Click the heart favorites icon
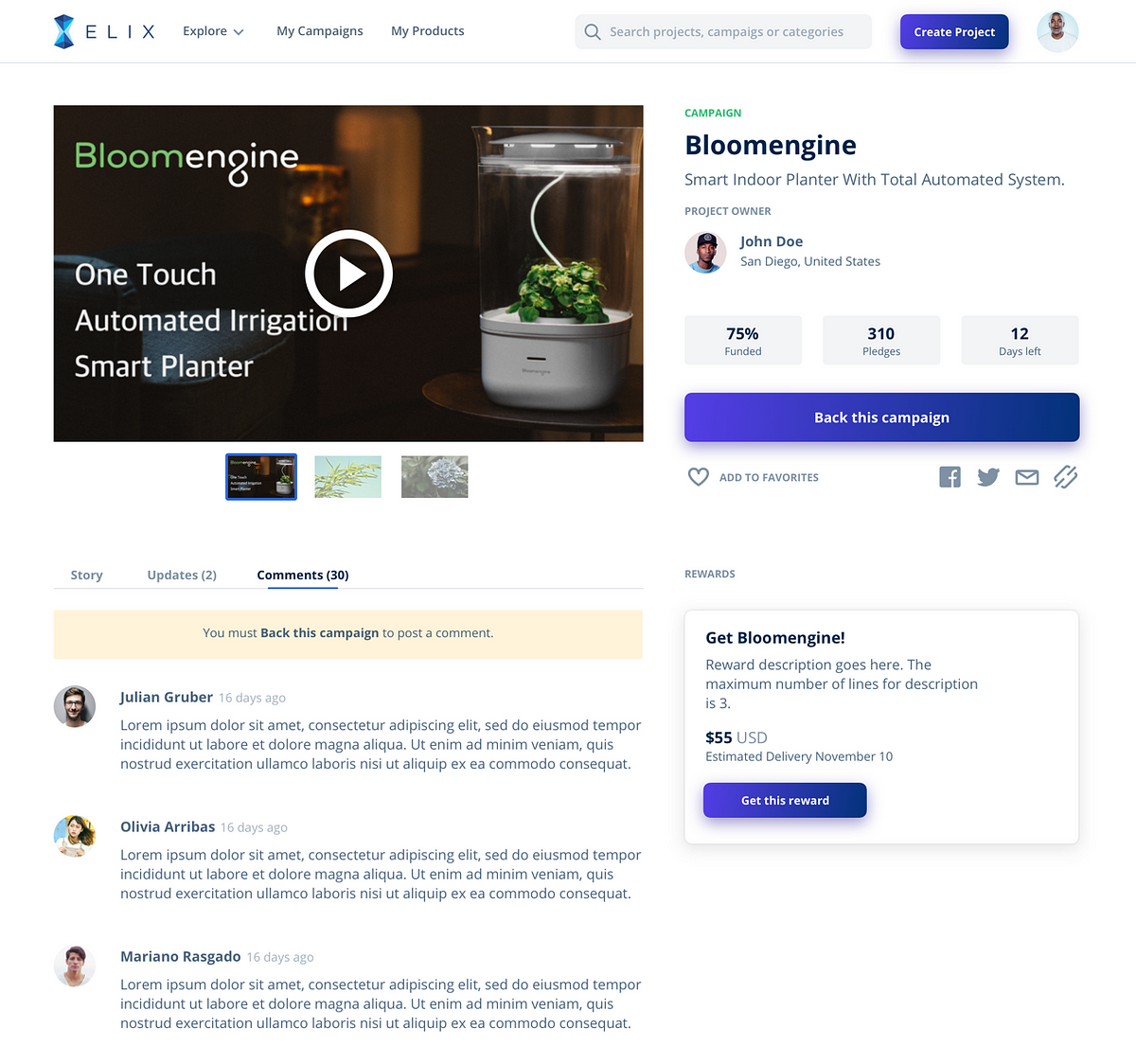The image size is (1136, 1064). (x=698, y=477)
